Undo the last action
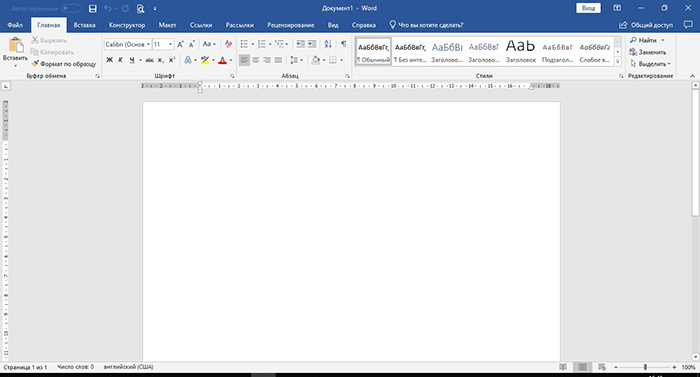 tap(108, 8)
